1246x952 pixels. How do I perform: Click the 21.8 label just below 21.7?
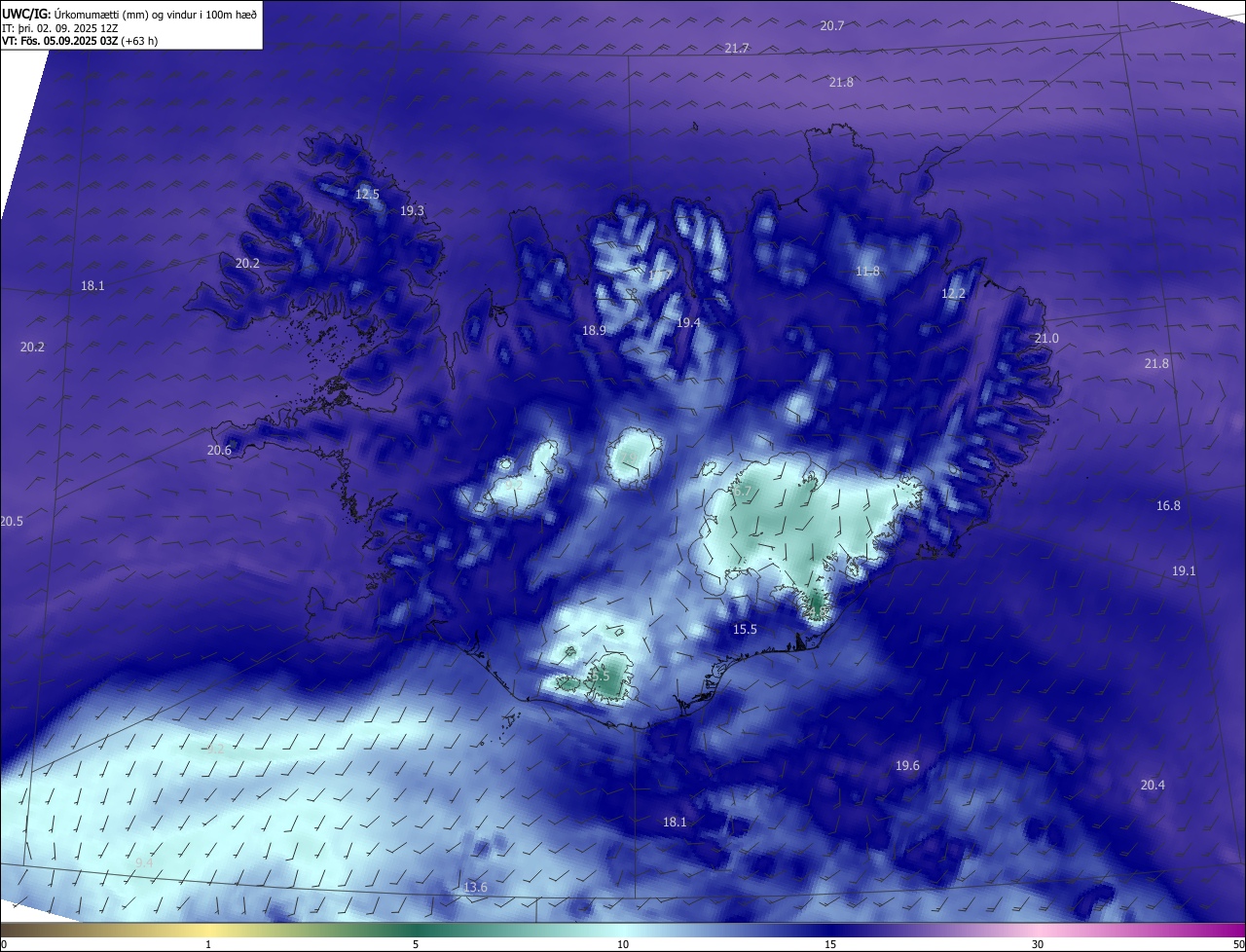point(841,83)
